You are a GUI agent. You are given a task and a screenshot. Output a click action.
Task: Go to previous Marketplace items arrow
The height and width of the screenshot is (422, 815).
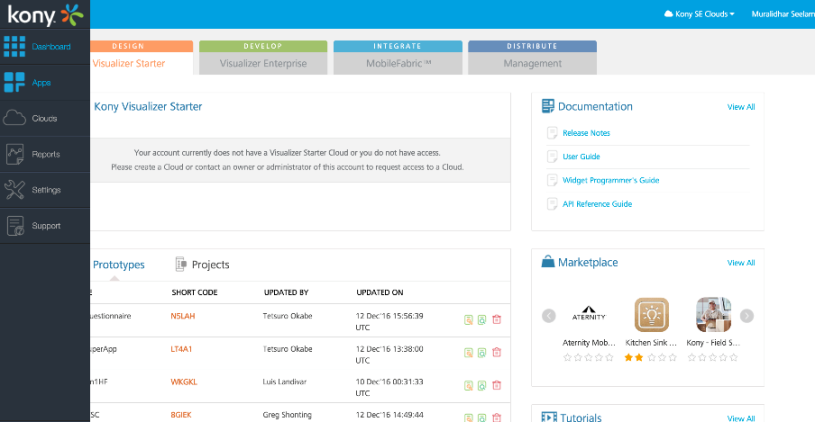(x=549, y=315)
